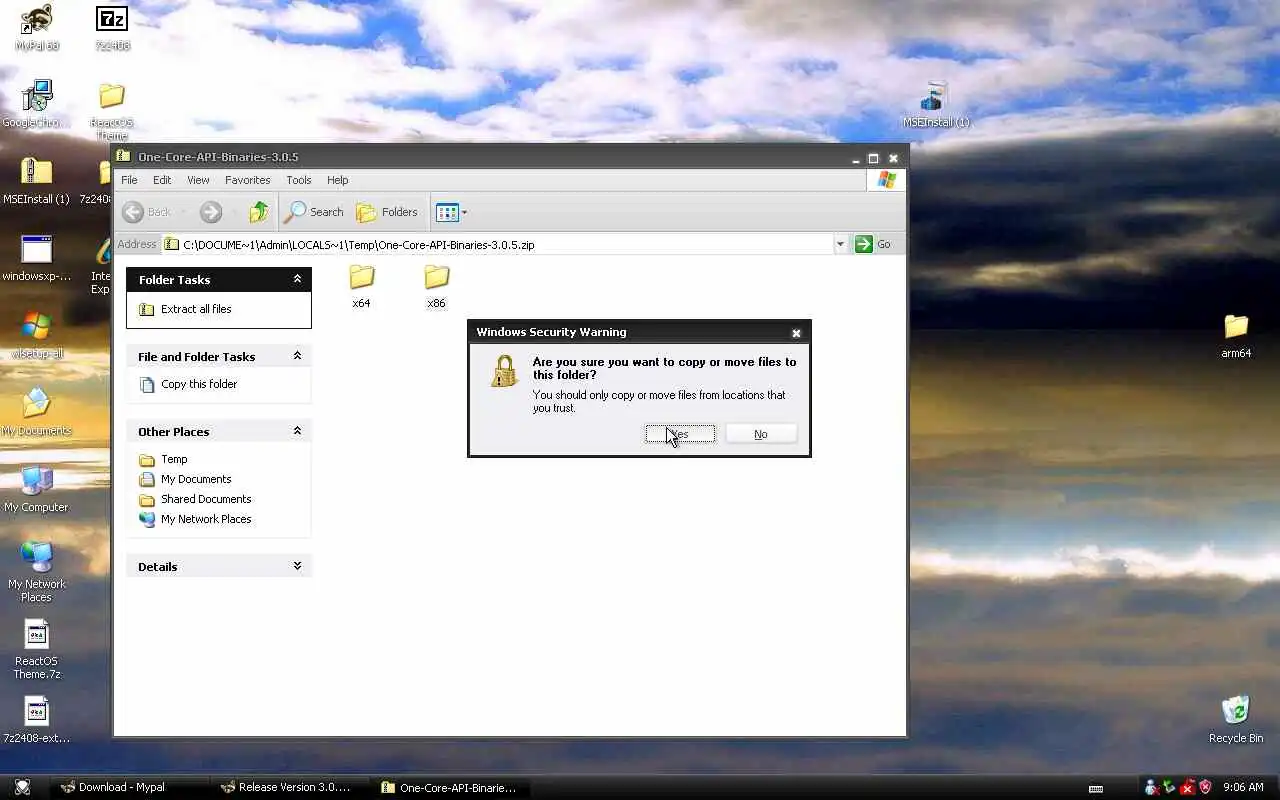Select the windowsxp desktop icon
Viewport: 1280px width, 800px height.
point(37,258)
